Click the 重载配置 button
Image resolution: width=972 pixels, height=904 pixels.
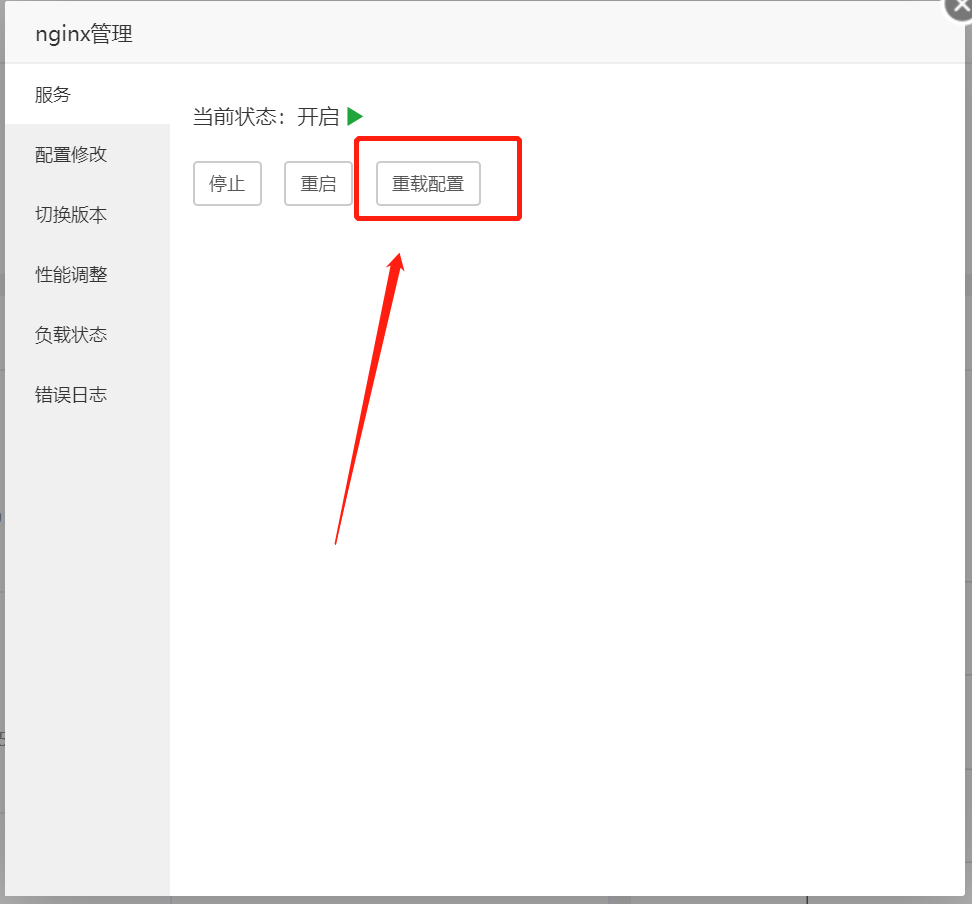pos(428,184)
